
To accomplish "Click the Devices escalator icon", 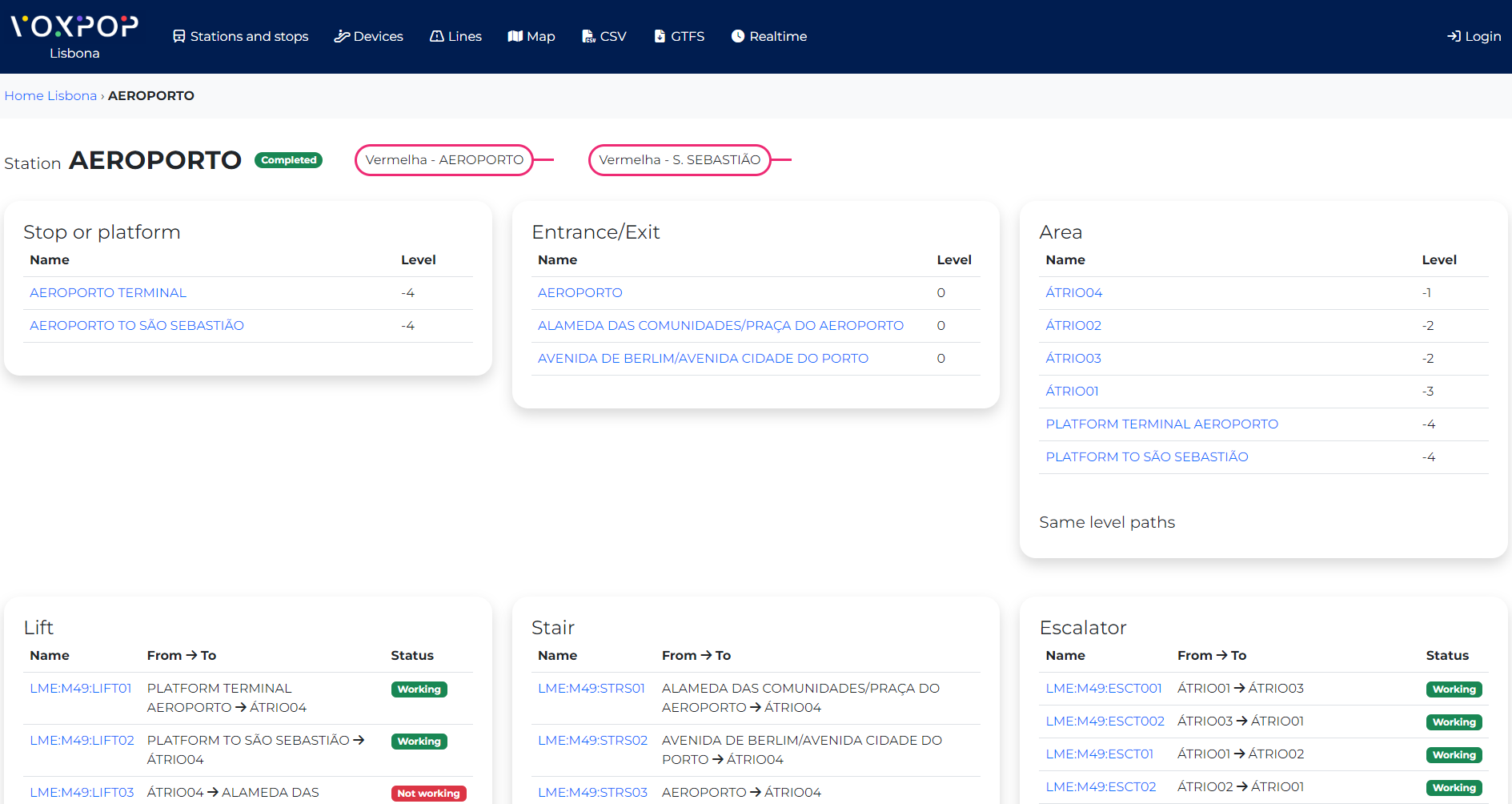I will [x=342, y=36].
